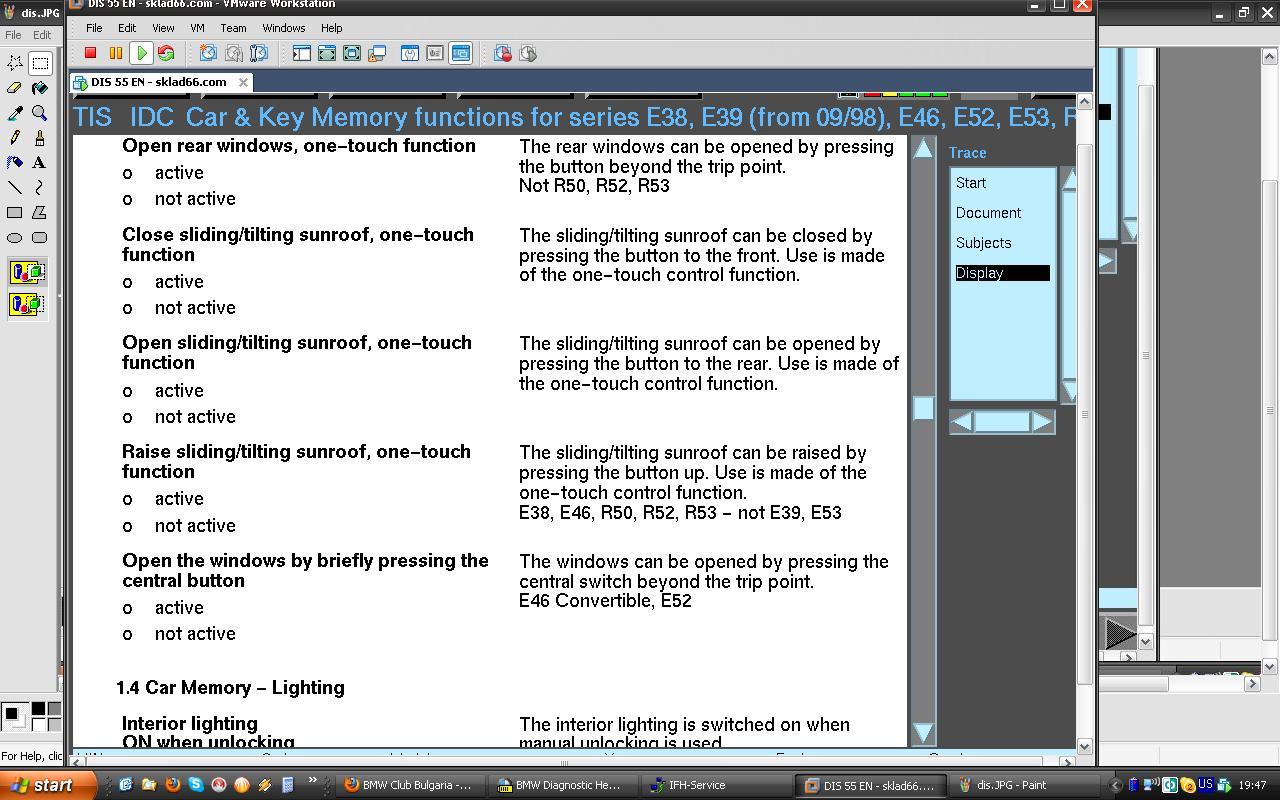Open the VM menu
Image resolution: width=1280 pixels, height=800 pixels.
[x=197, y=28]
